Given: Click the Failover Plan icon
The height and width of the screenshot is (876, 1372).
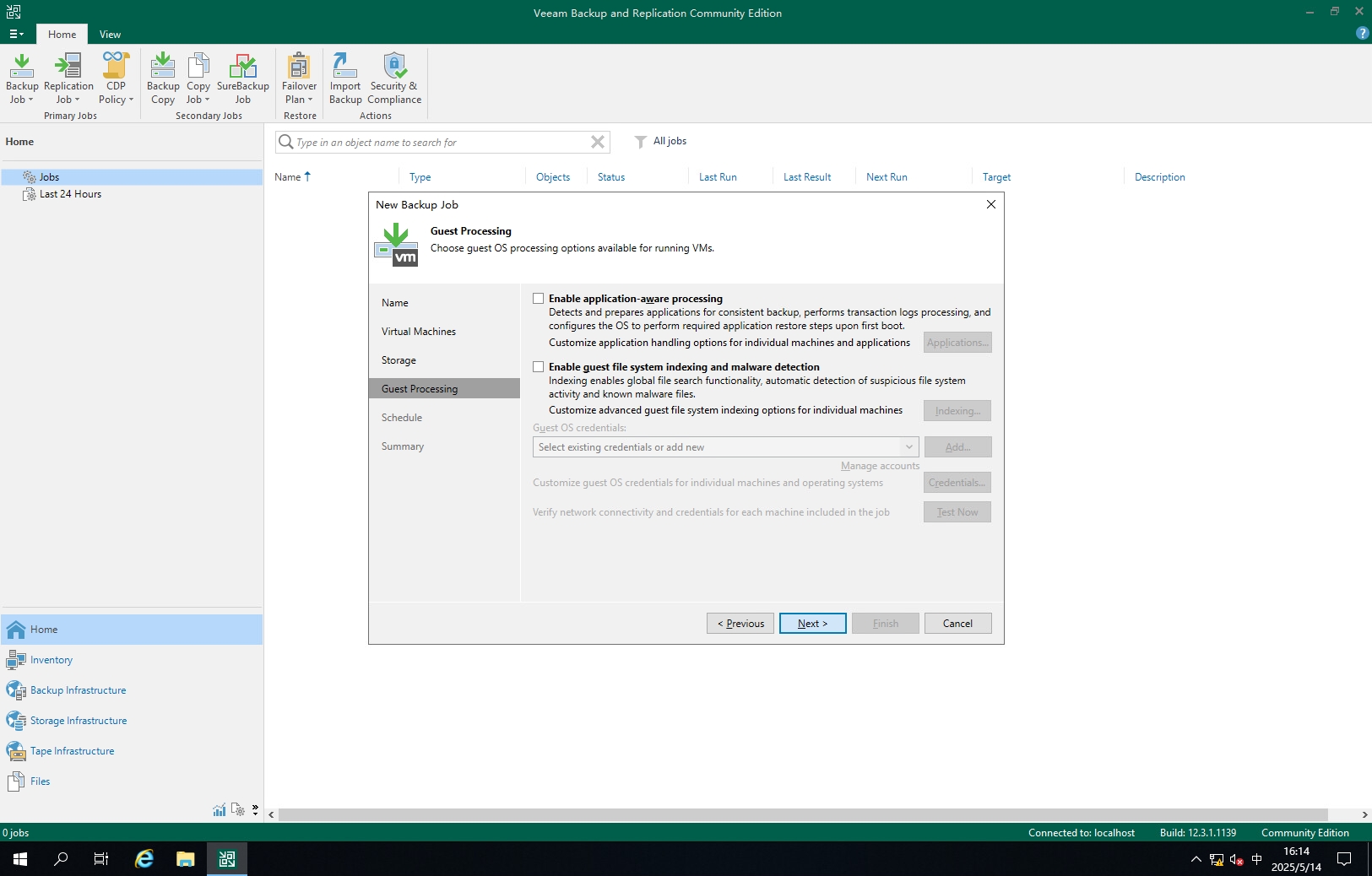Looking at the screenshot, I should point(299,68).
